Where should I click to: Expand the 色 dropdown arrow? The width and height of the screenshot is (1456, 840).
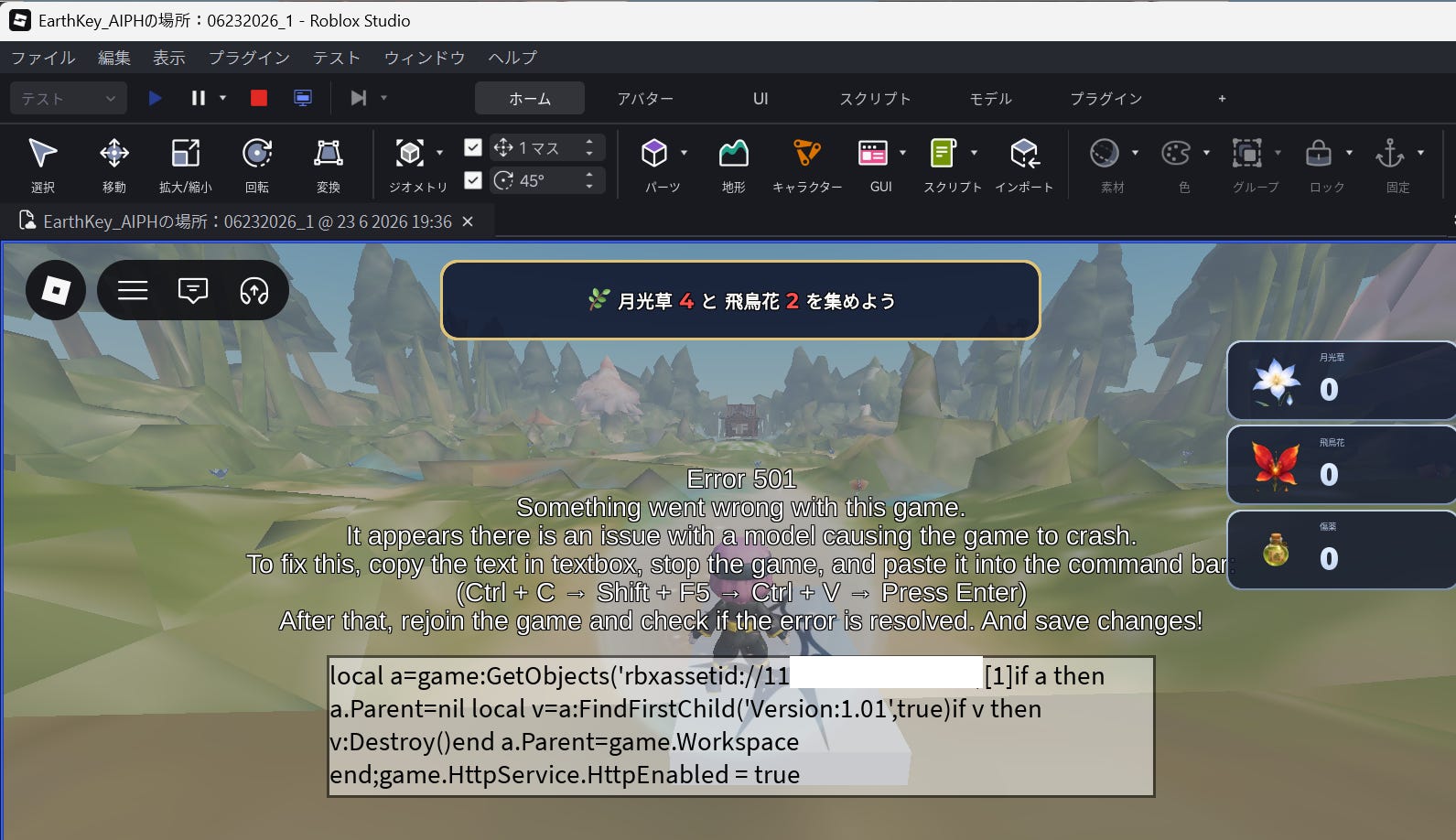point(1206,153)
